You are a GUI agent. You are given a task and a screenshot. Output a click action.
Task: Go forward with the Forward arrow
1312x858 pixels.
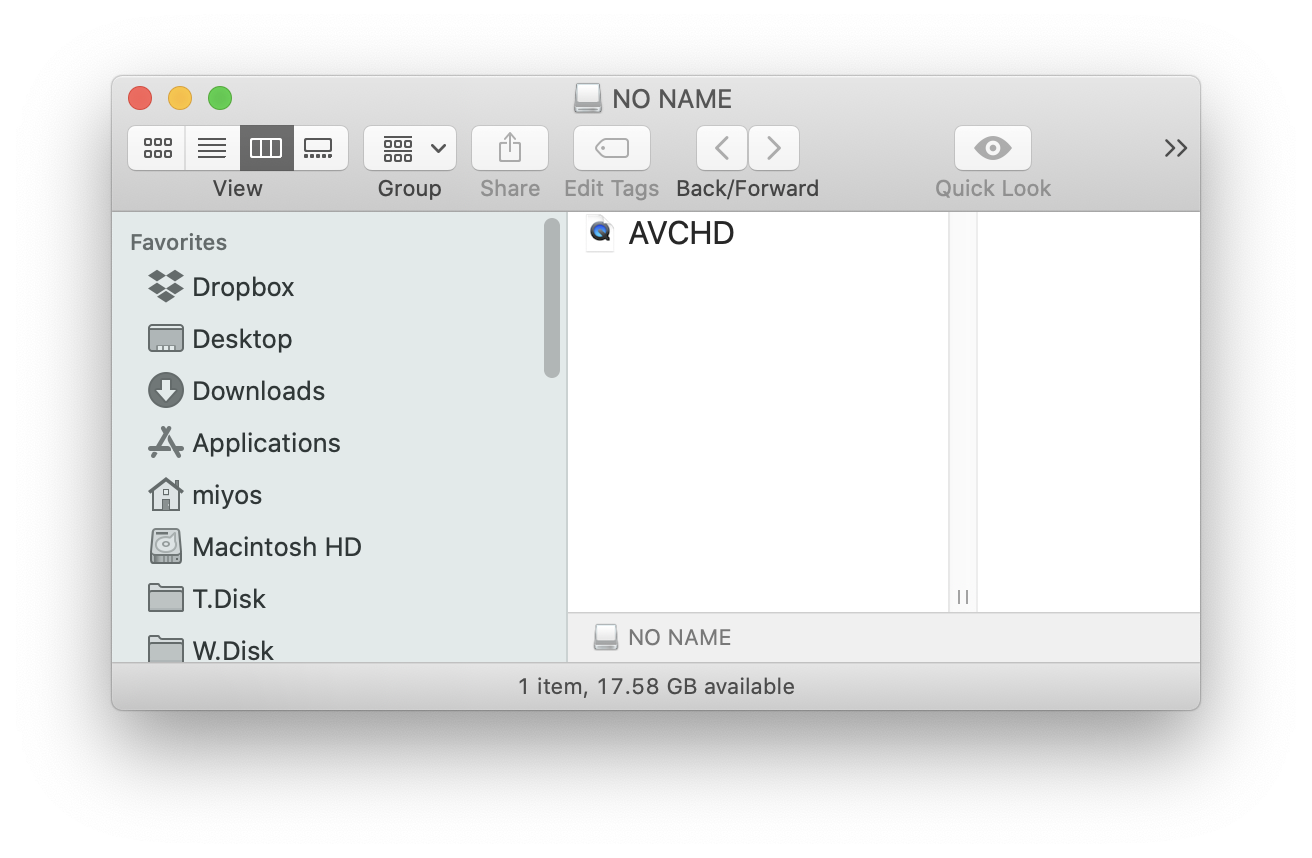(773, 148)
